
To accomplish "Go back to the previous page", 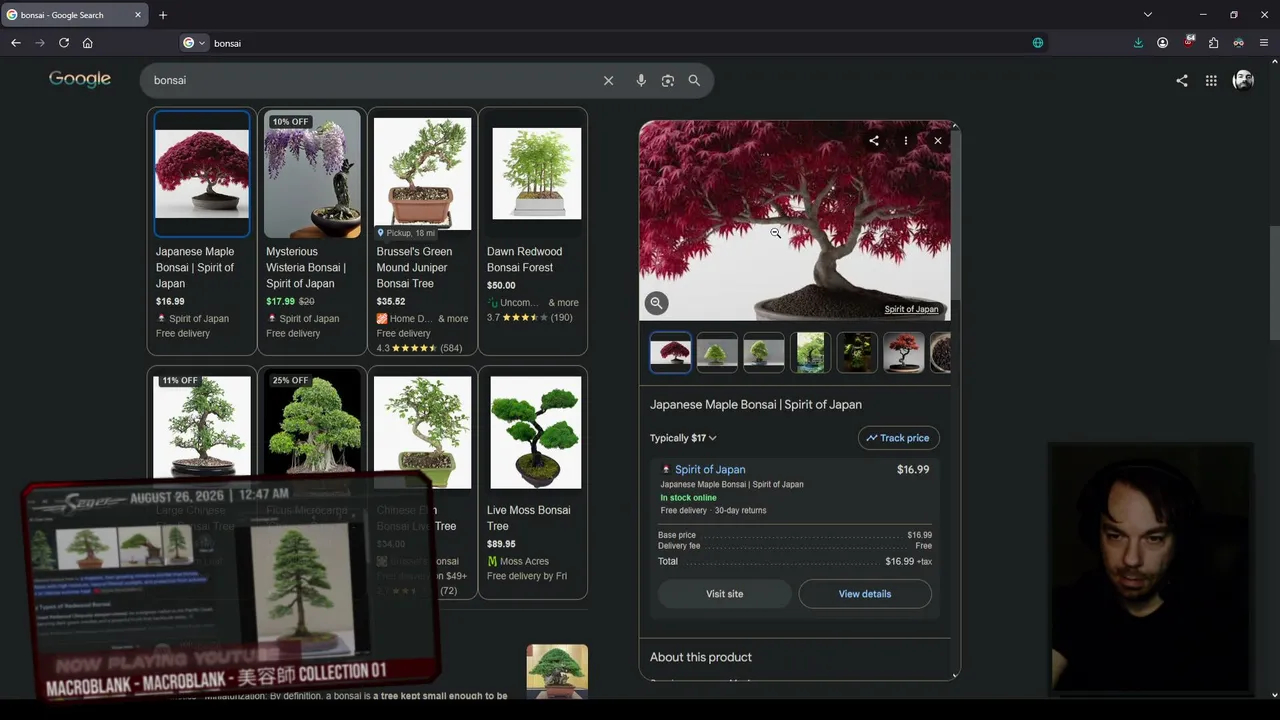I will click(x=15, y=43).
